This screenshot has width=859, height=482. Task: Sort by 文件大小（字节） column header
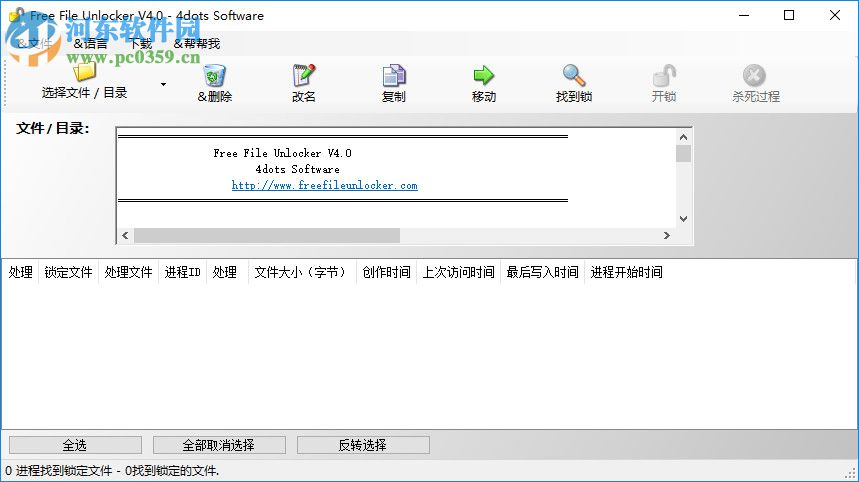click(301, 272)
